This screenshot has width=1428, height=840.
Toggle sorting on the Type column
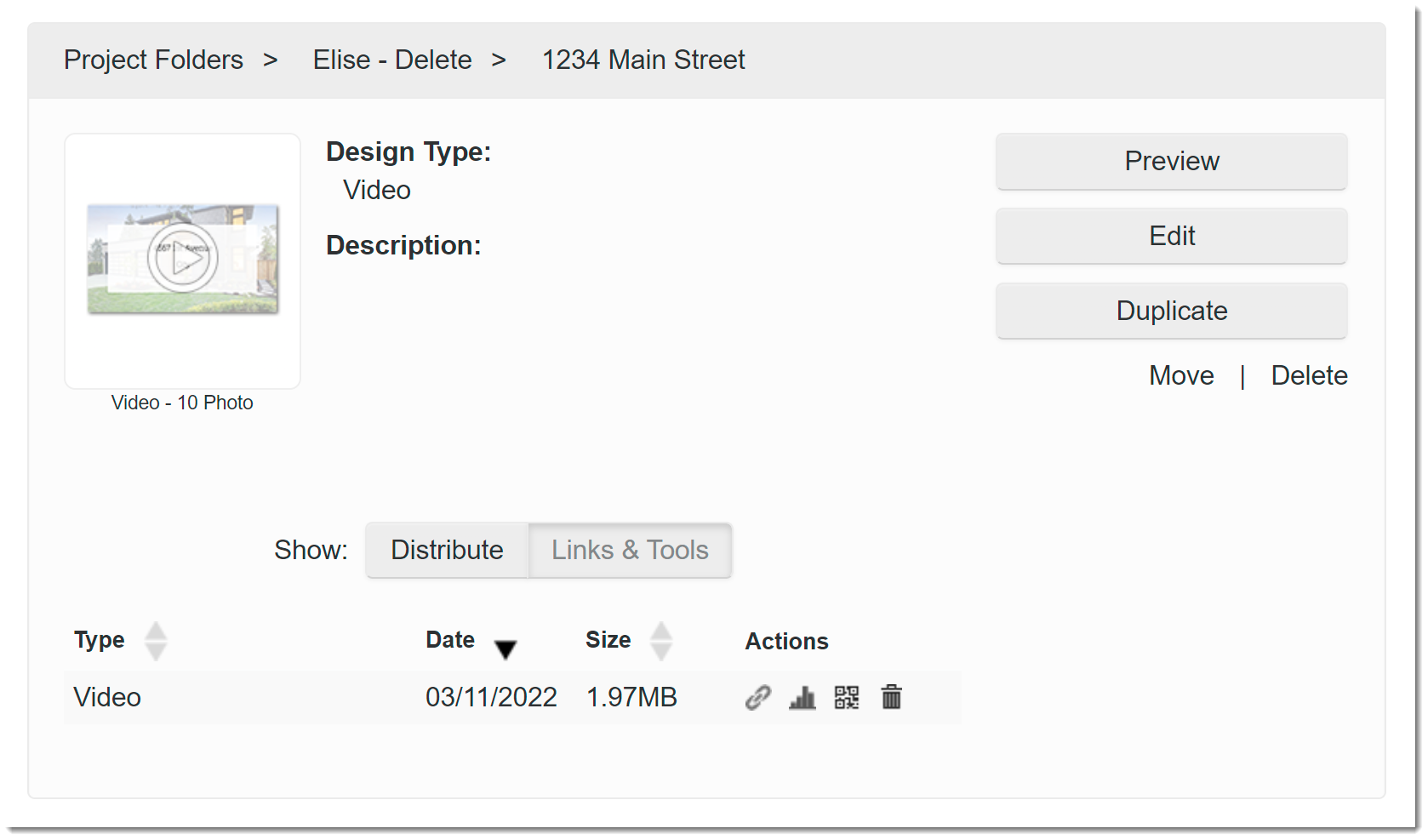click(157, 641)
